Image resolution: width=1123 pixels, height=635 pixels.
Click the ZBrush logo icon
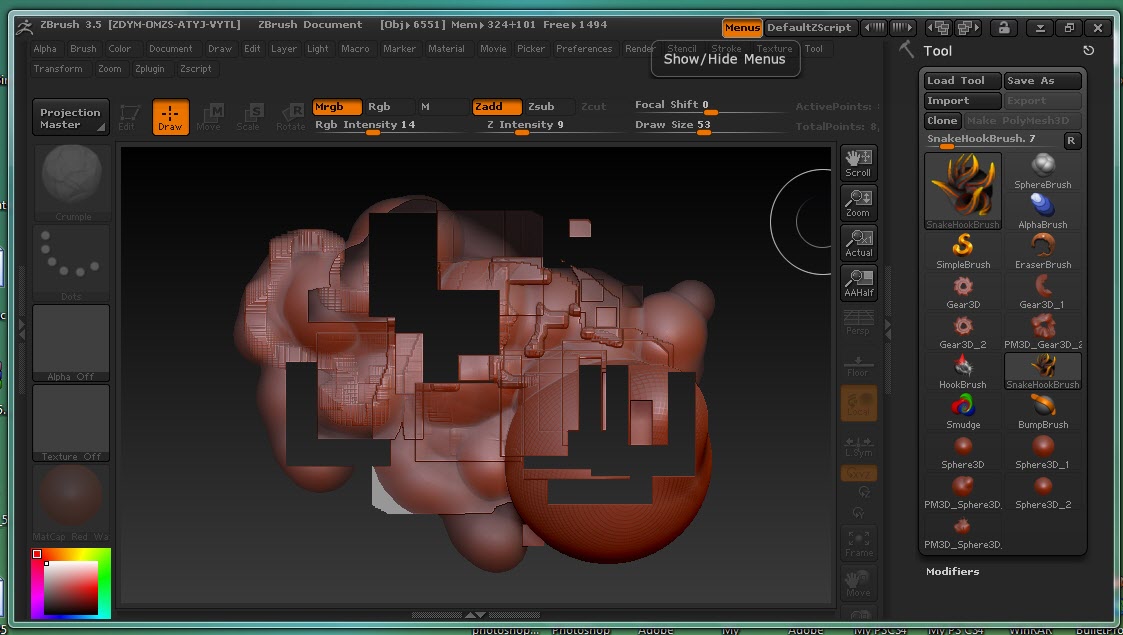[x=24, y=26]
